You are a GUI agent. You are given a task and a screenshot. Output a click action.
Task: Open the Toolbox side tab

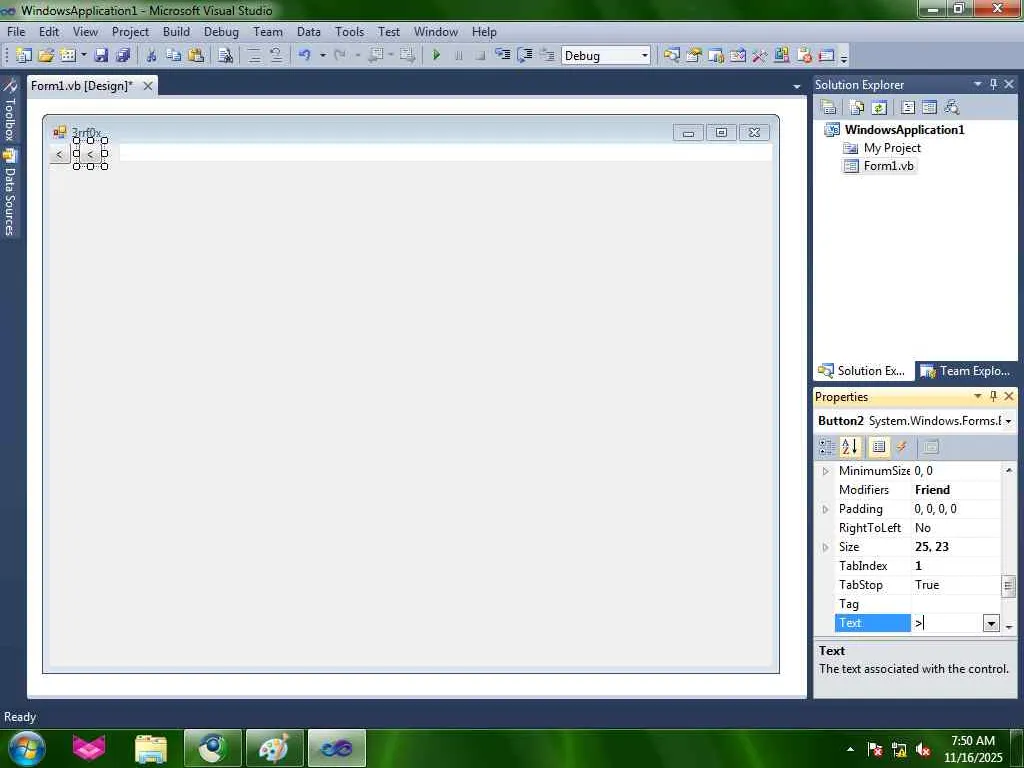pyautogui.click(x=10, y=110)
